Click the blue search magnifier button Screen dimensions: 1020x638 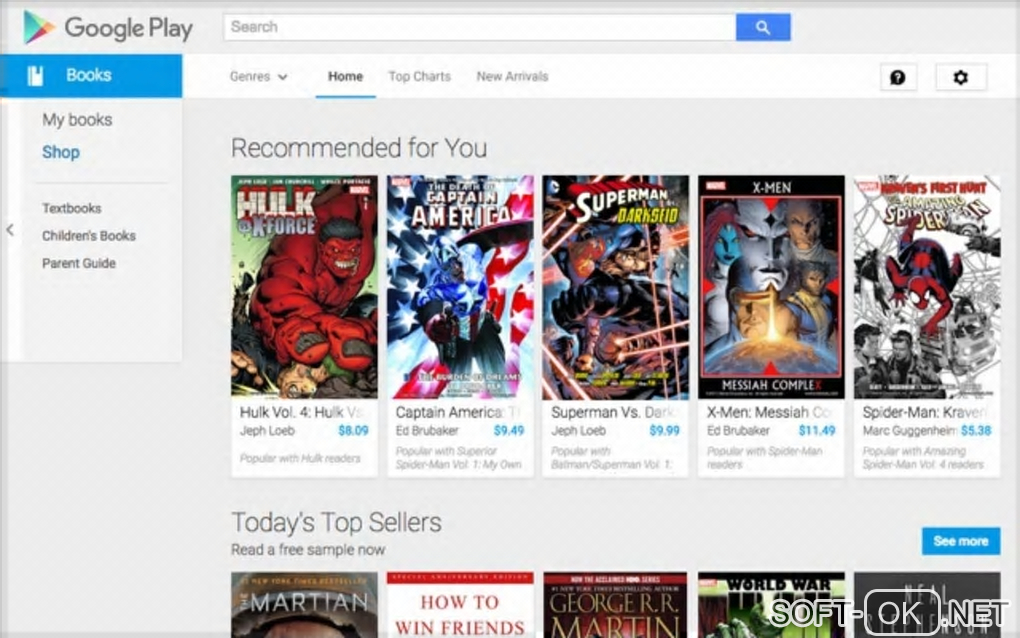tap(763, 27)
